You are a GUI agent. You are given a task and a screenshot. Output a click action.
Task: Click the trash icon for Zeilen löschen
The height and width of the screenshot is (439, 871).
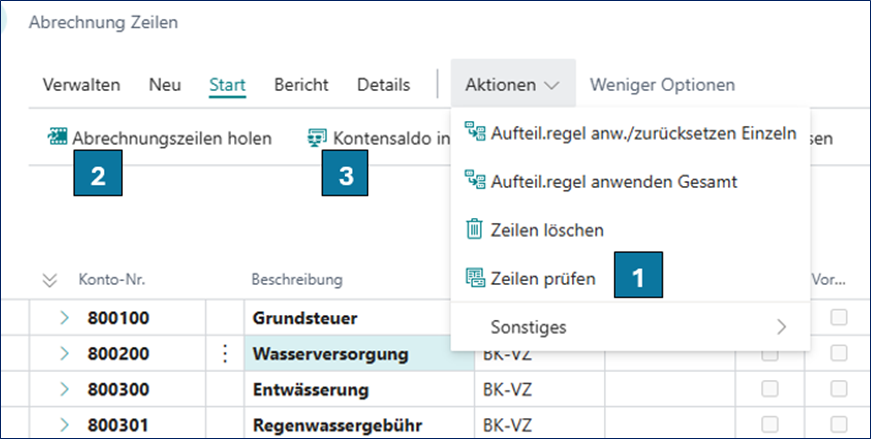coord(474,229)
